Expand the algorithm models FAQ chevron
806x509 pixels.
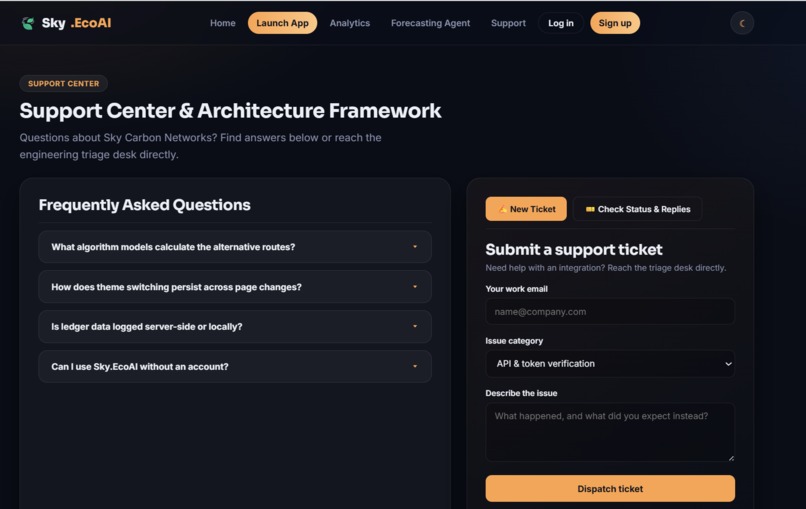click(415, 247)
